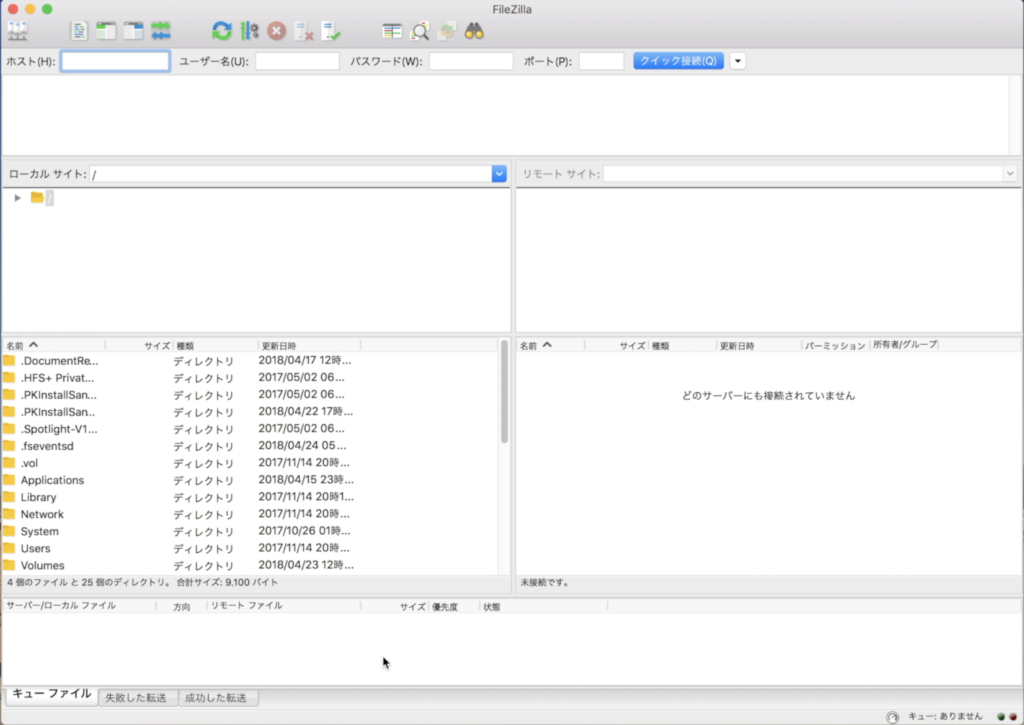Select the Applications folder name
This screenshot has height=725, width=1024.
pos(52,480)
